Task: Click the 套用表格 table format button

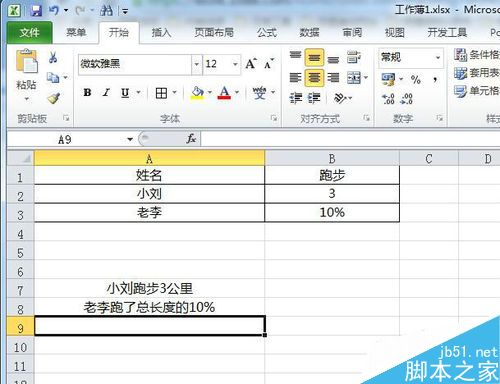Action: (477, 73)
